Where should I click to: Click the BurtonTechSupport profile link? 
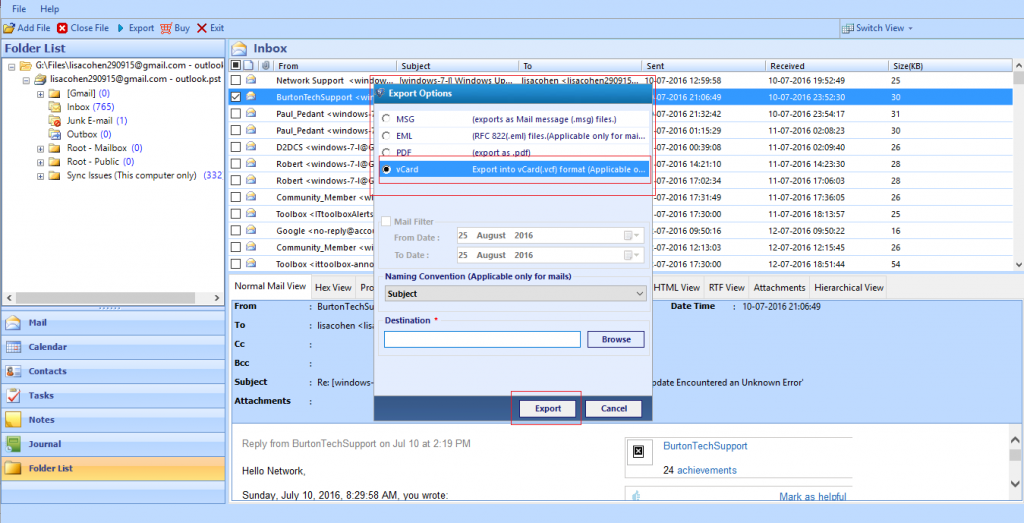tap(705, 446)
